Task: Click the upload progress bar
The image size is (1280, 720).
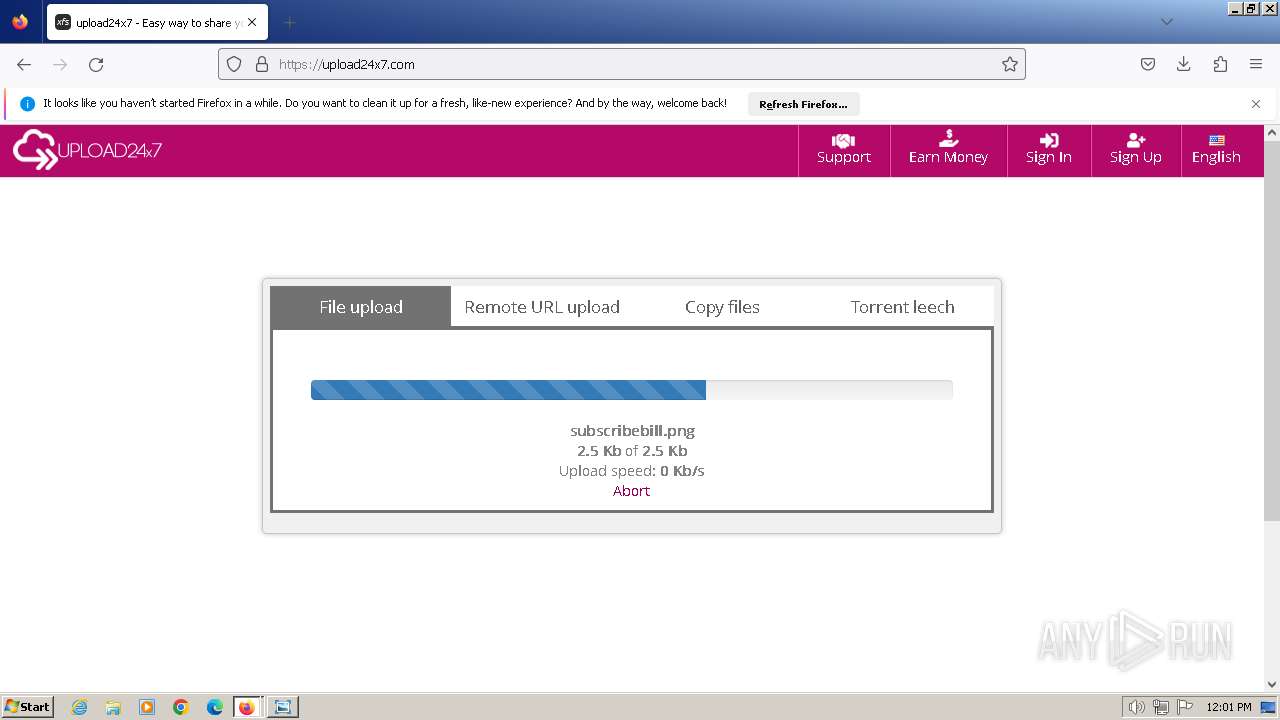Action: coord(632,390)
